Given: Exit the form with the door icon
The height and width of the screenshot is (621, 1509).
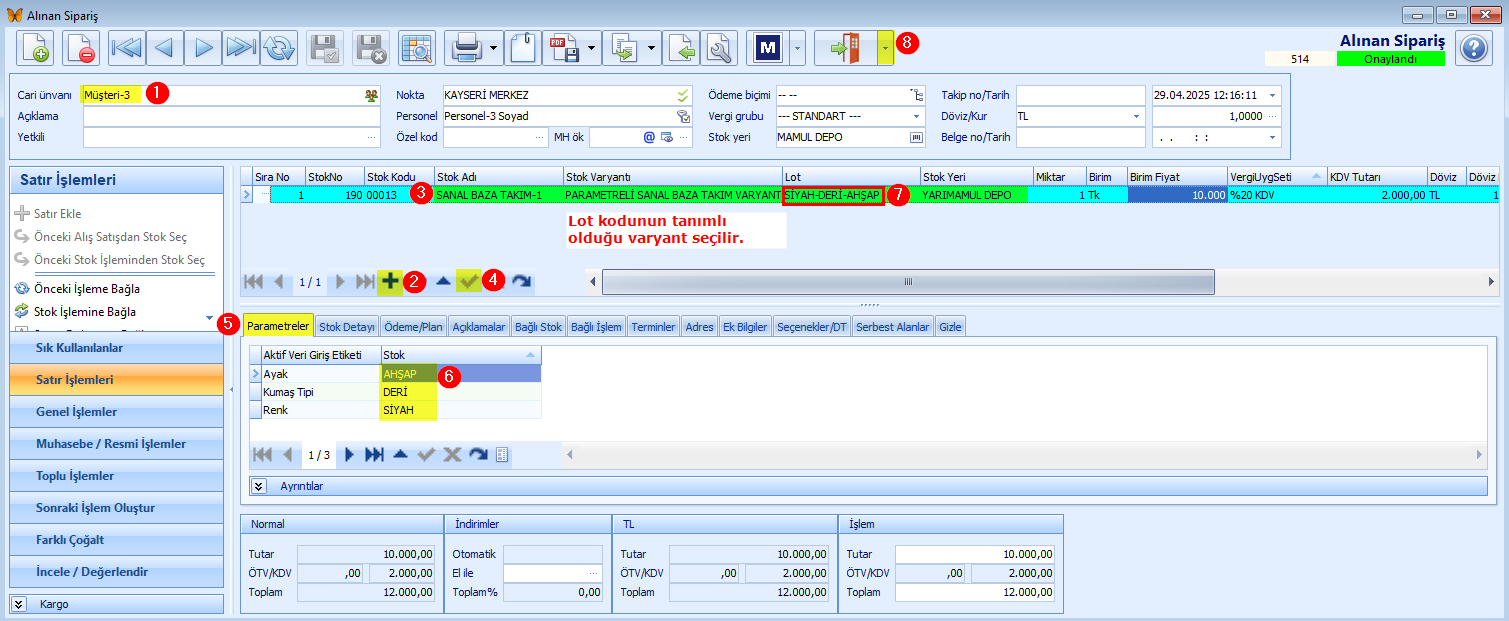Looking at the screenshot, I should pyautogui.click(x=846, y=48).
